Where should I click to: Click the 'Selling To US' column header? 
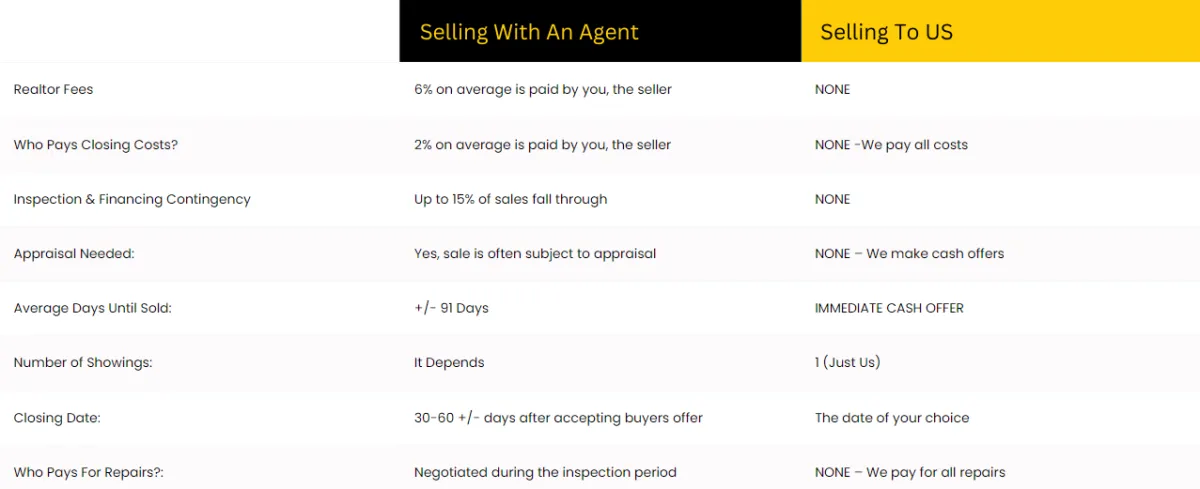pos(886,32)
